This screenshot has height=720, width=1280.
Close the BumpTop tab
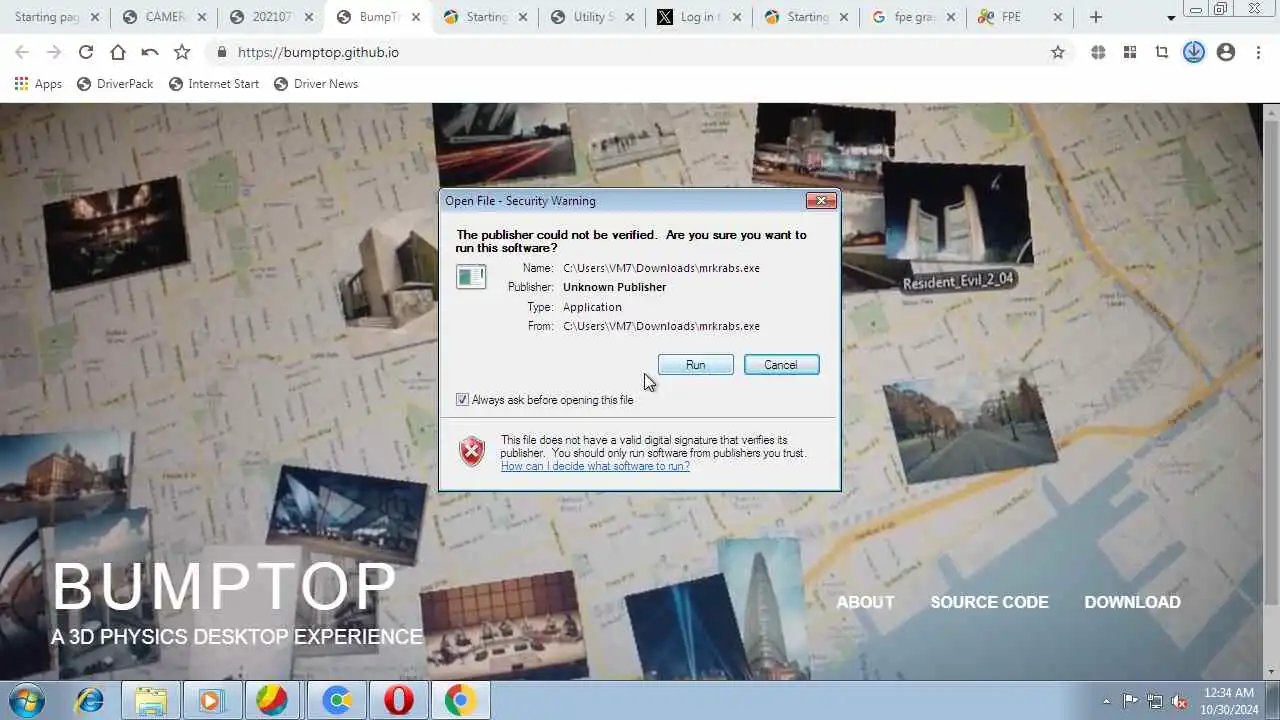pyautogui.click(x=416, y=17)
